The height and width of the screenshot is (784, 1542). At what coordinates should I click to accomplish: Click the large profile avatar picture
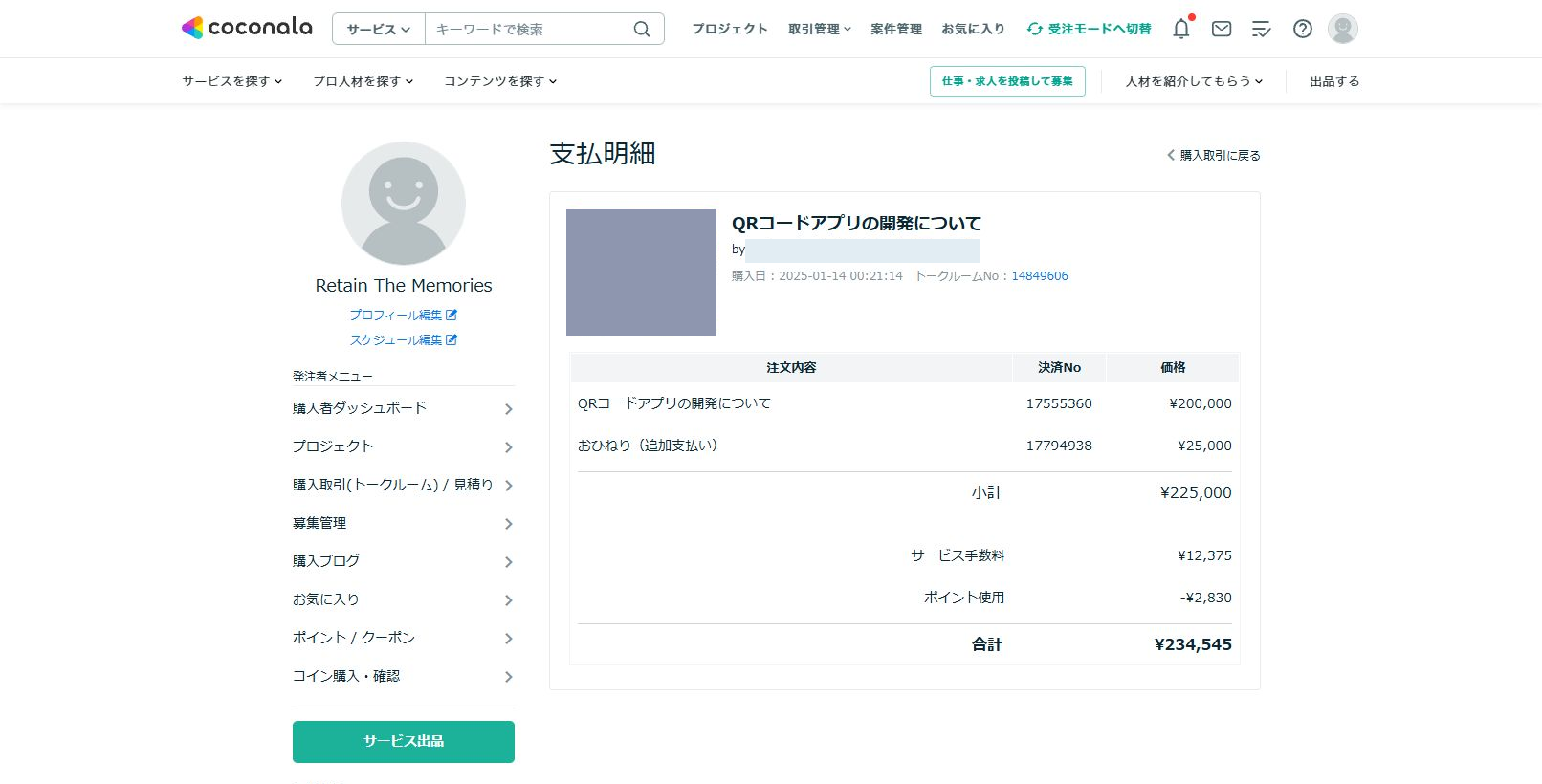tap(404, 204)
